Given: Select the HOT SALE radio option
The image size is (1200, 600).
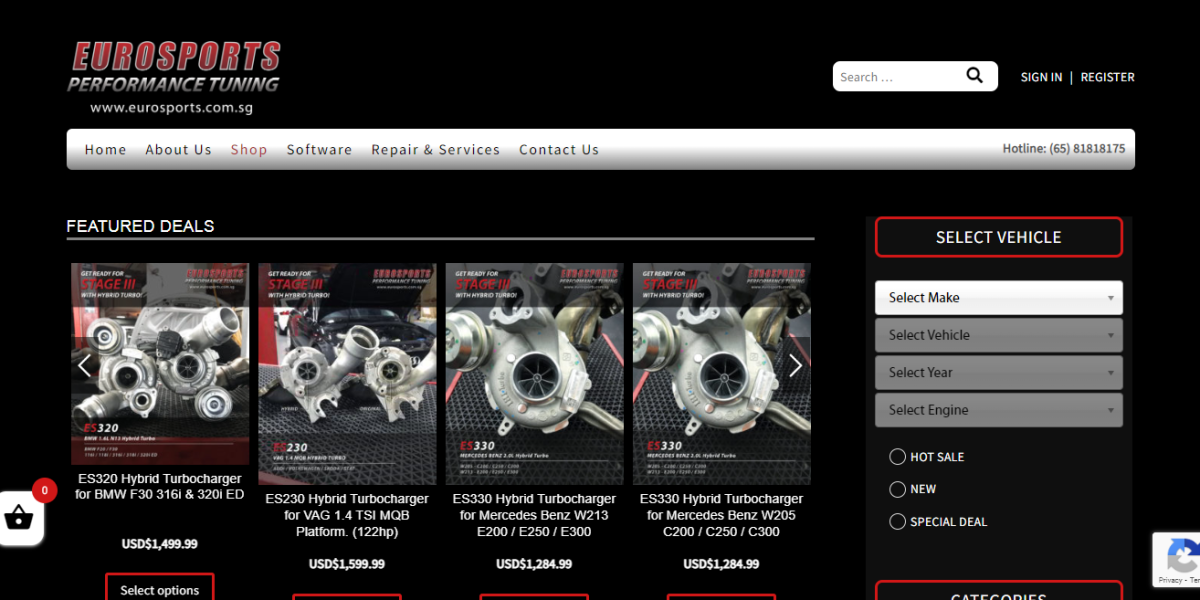Looking at the screenshot, I should [x=897, y=457].
